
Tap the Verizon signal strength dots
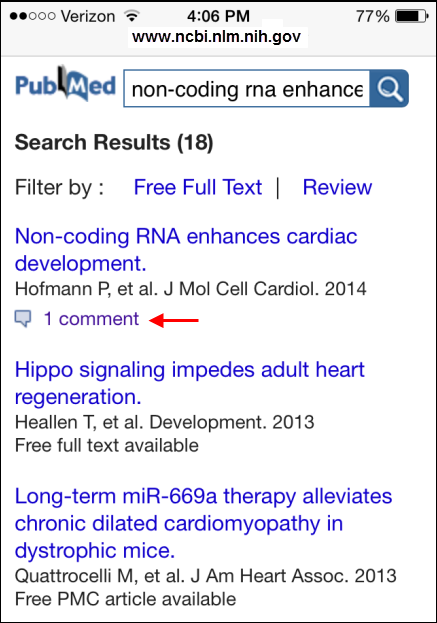pyautogui.click(x=33, y=16)
